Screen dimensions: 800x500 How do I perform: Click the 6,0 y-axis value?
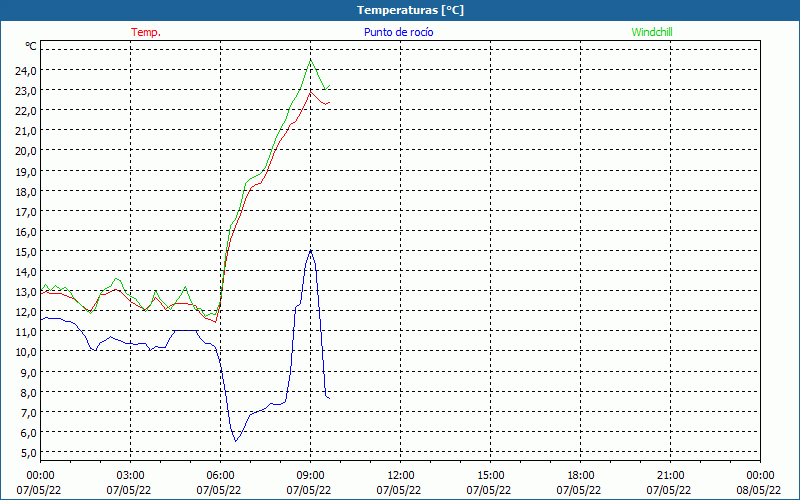point(28,433)
